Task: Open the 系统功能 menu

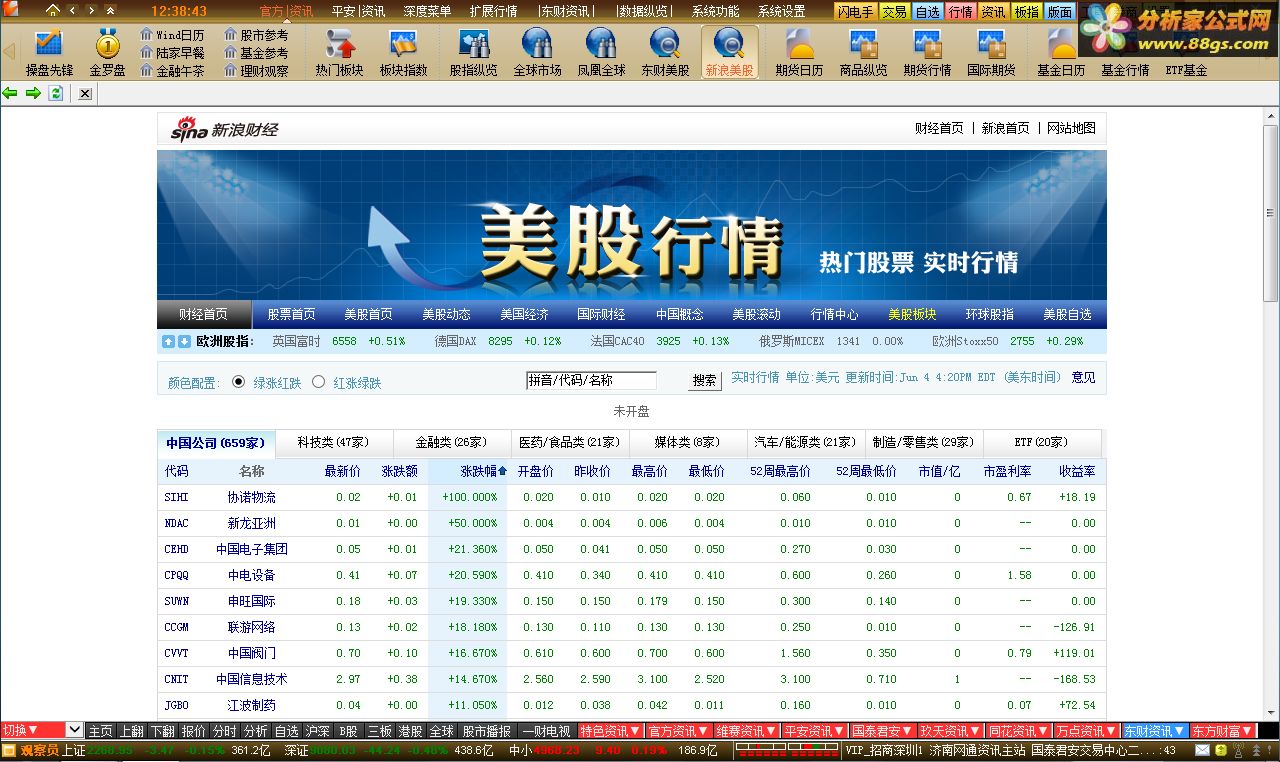Action: point(715,12)
